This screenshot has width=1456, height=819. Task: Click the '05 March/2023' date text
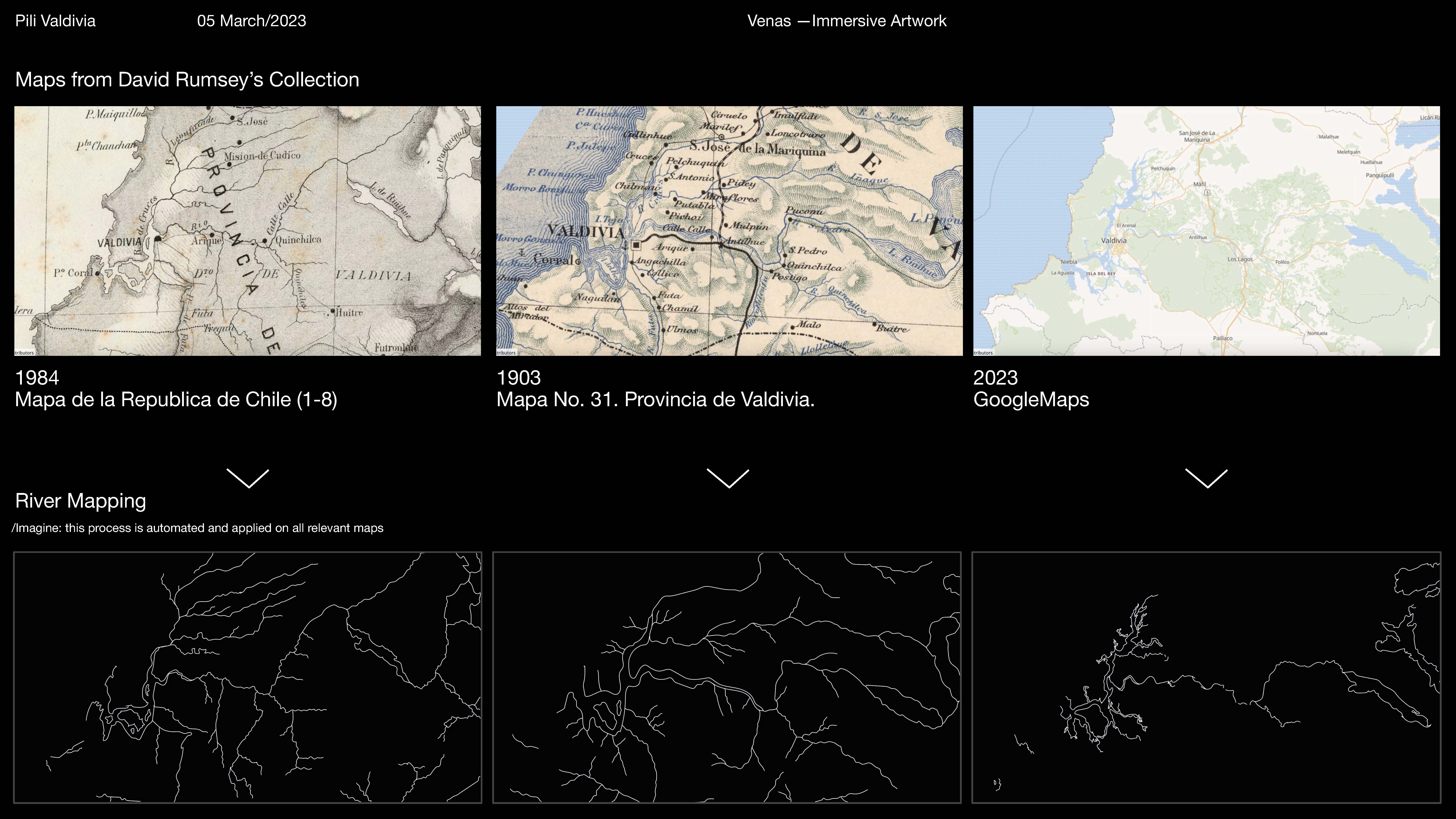252,21
